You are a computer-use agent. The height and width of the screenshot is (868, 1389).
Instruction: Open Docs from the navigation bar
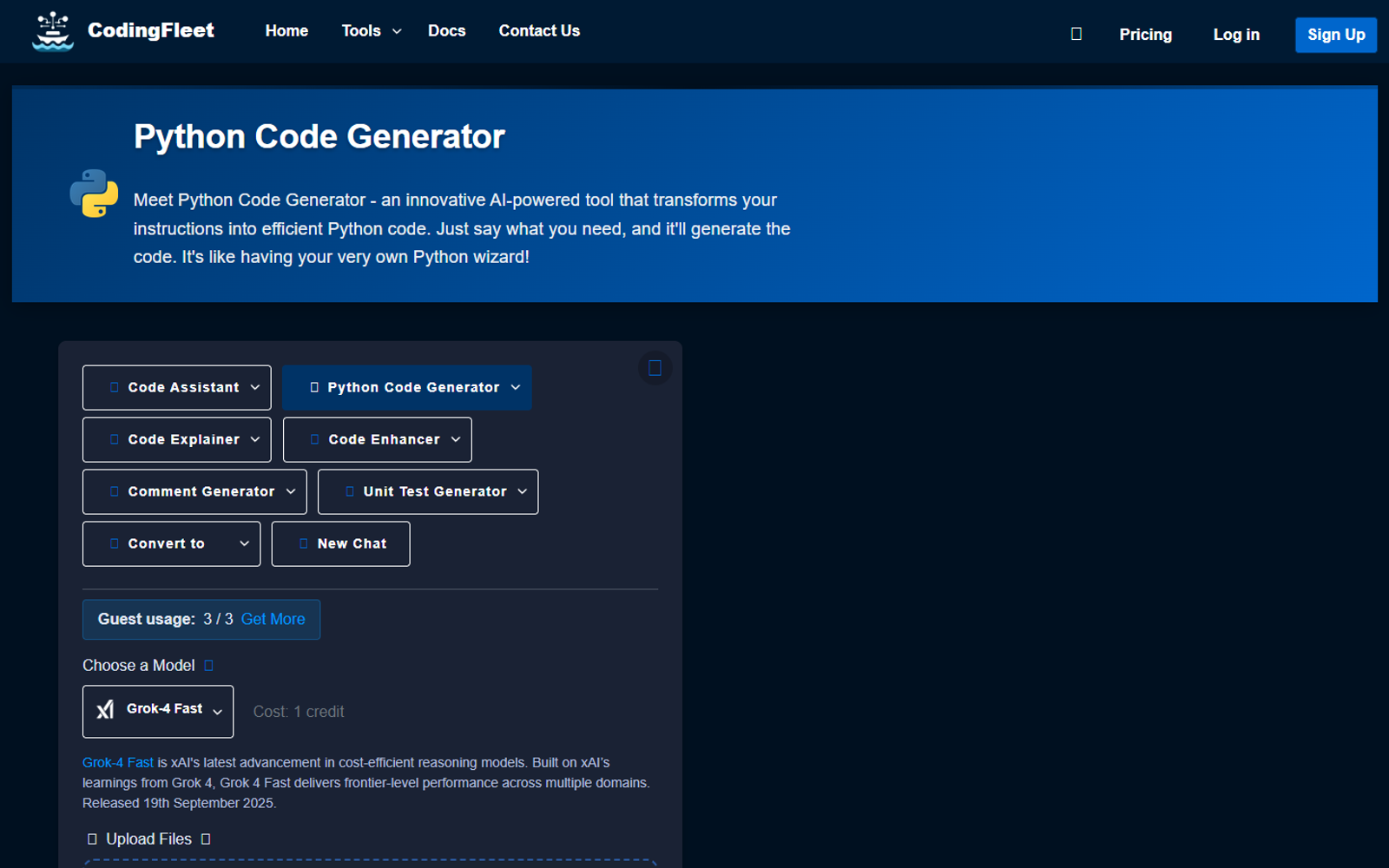pos(447,30)
